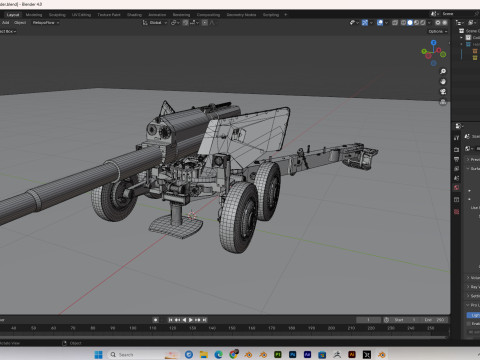Open File Explorer from the taskbar

pyautogui.click(x=204, y=355)
